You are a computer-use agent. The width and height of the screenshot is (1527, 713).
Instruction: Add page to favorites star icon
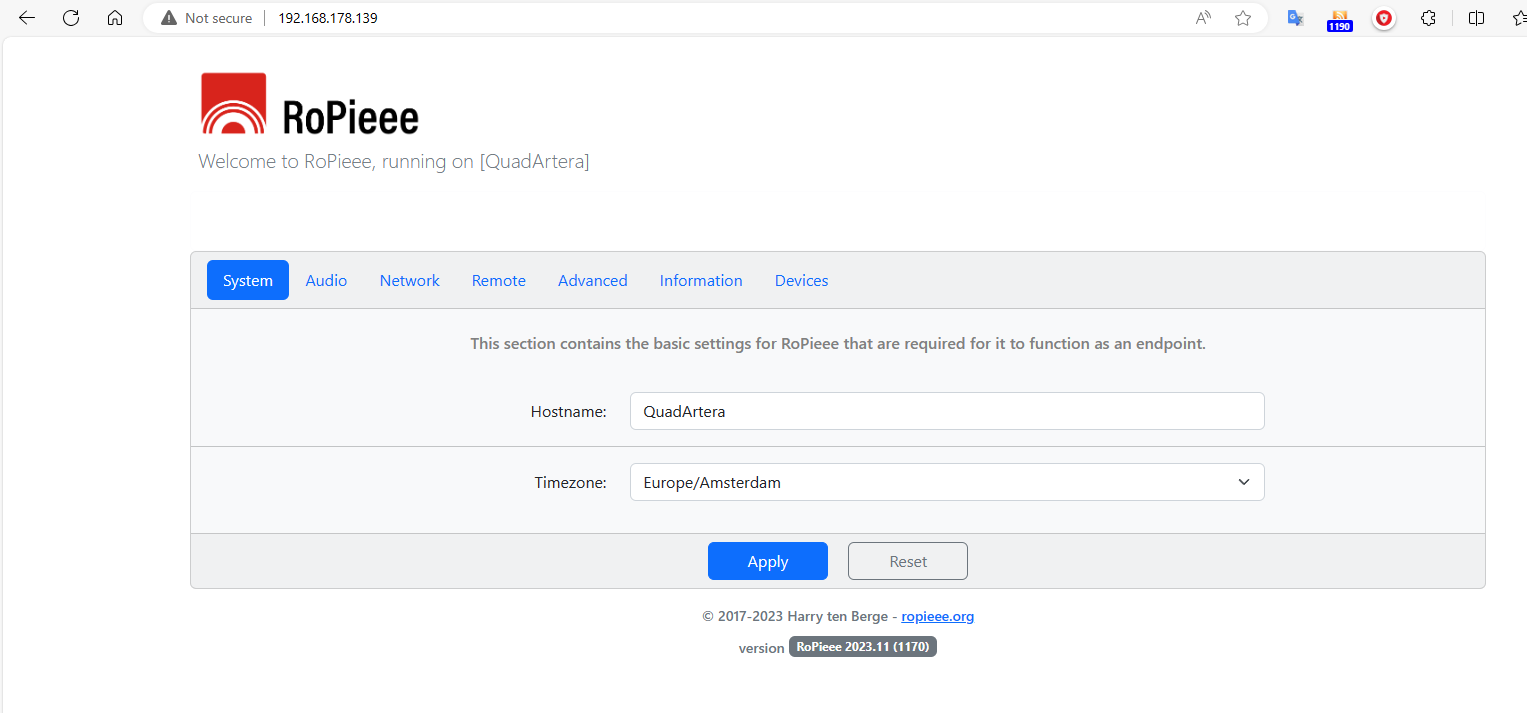click(1243, 18)
